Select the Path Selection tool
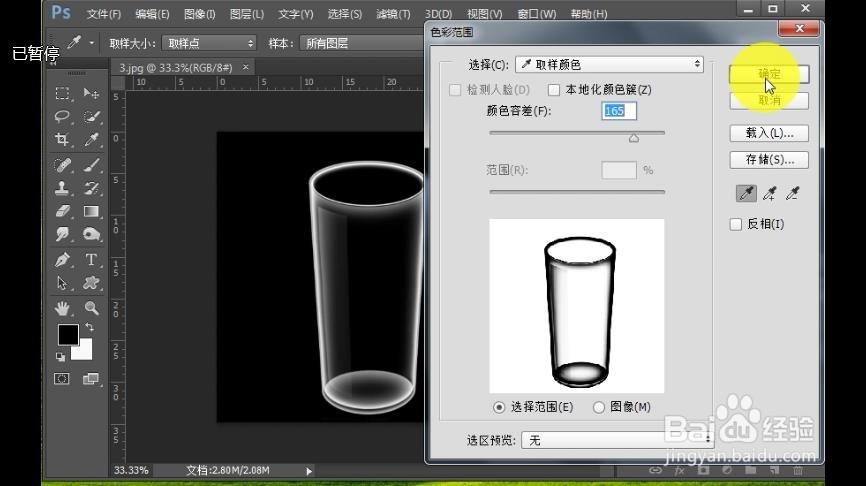 pyautogui.click(x=62, y=283)
